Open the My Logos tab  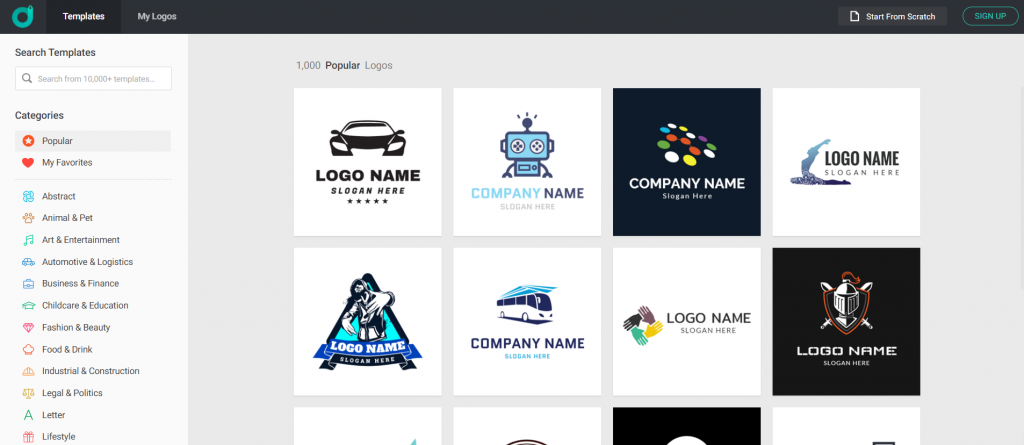[157, 16]
